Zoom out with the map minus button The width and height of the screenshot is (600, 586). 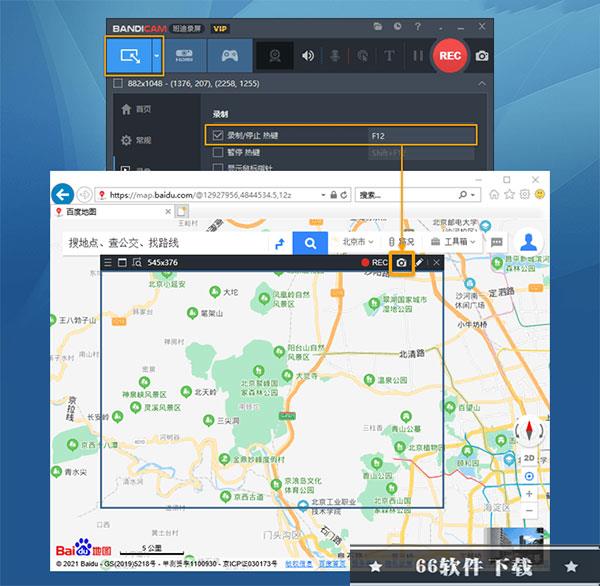[529, 511]
